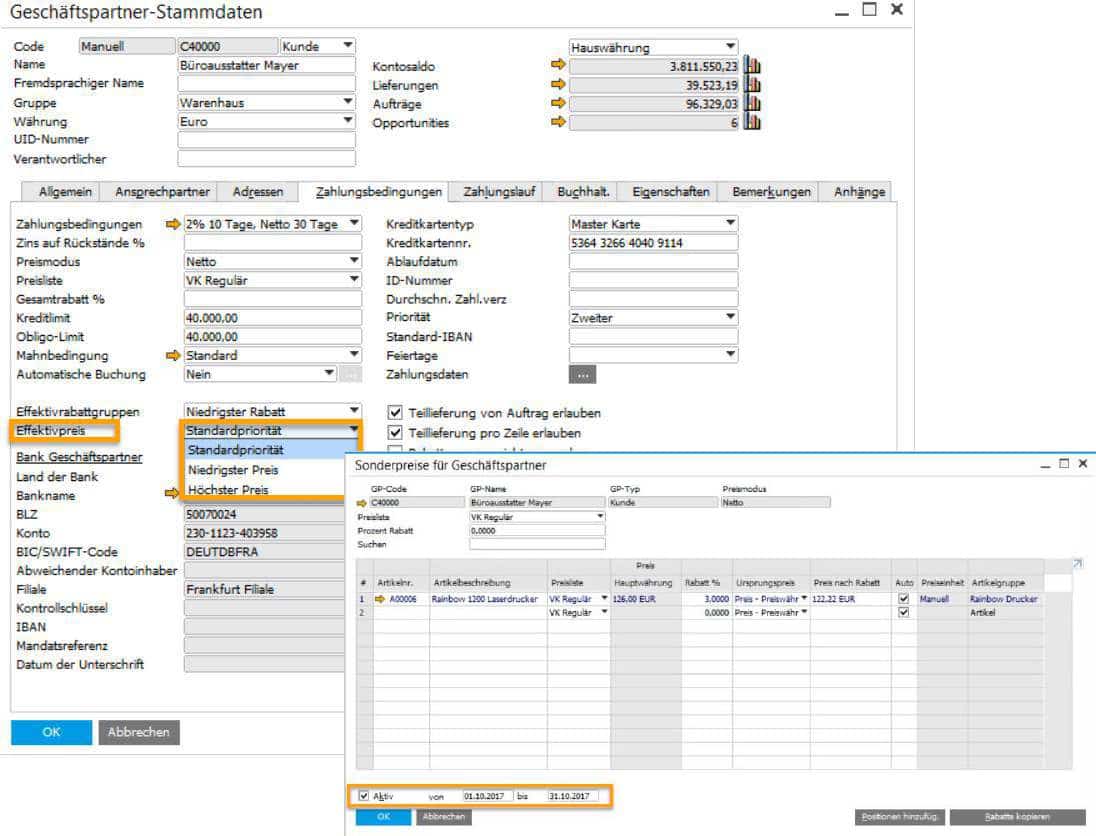
Task: Select Niedrigster Preis option
Action: (271, 470)
